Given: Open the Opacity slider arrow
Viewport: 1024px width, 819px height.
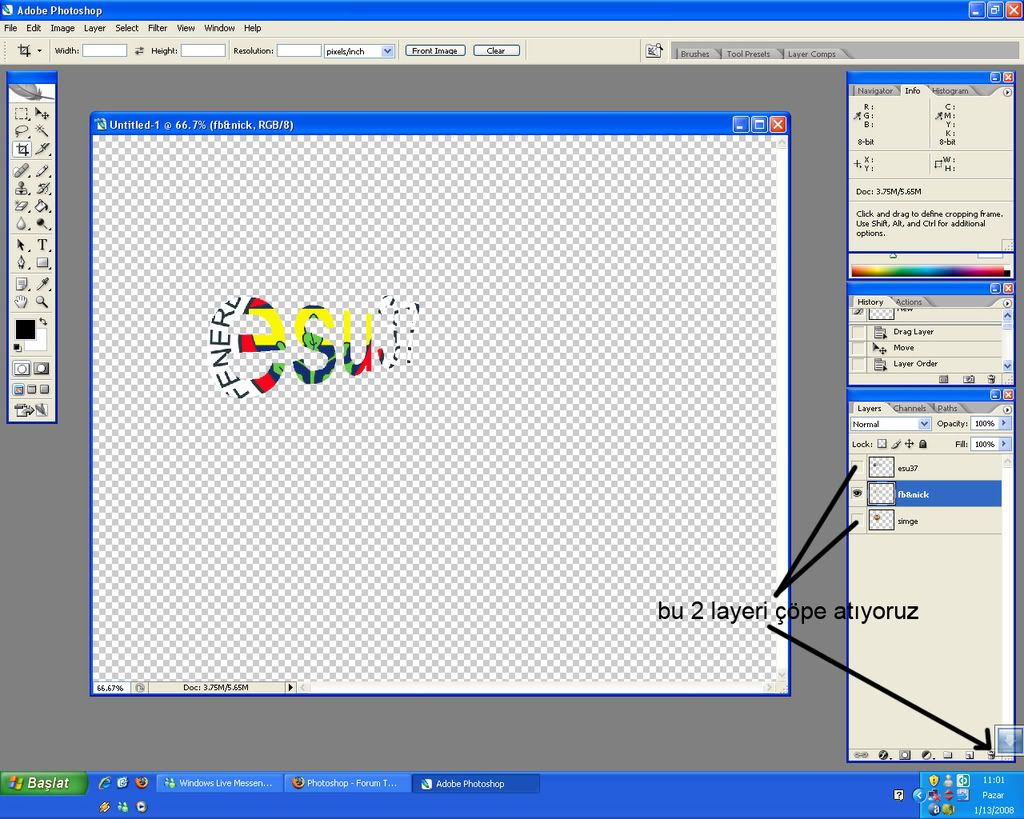Looking at the screenshot, I should (1004, 423).
